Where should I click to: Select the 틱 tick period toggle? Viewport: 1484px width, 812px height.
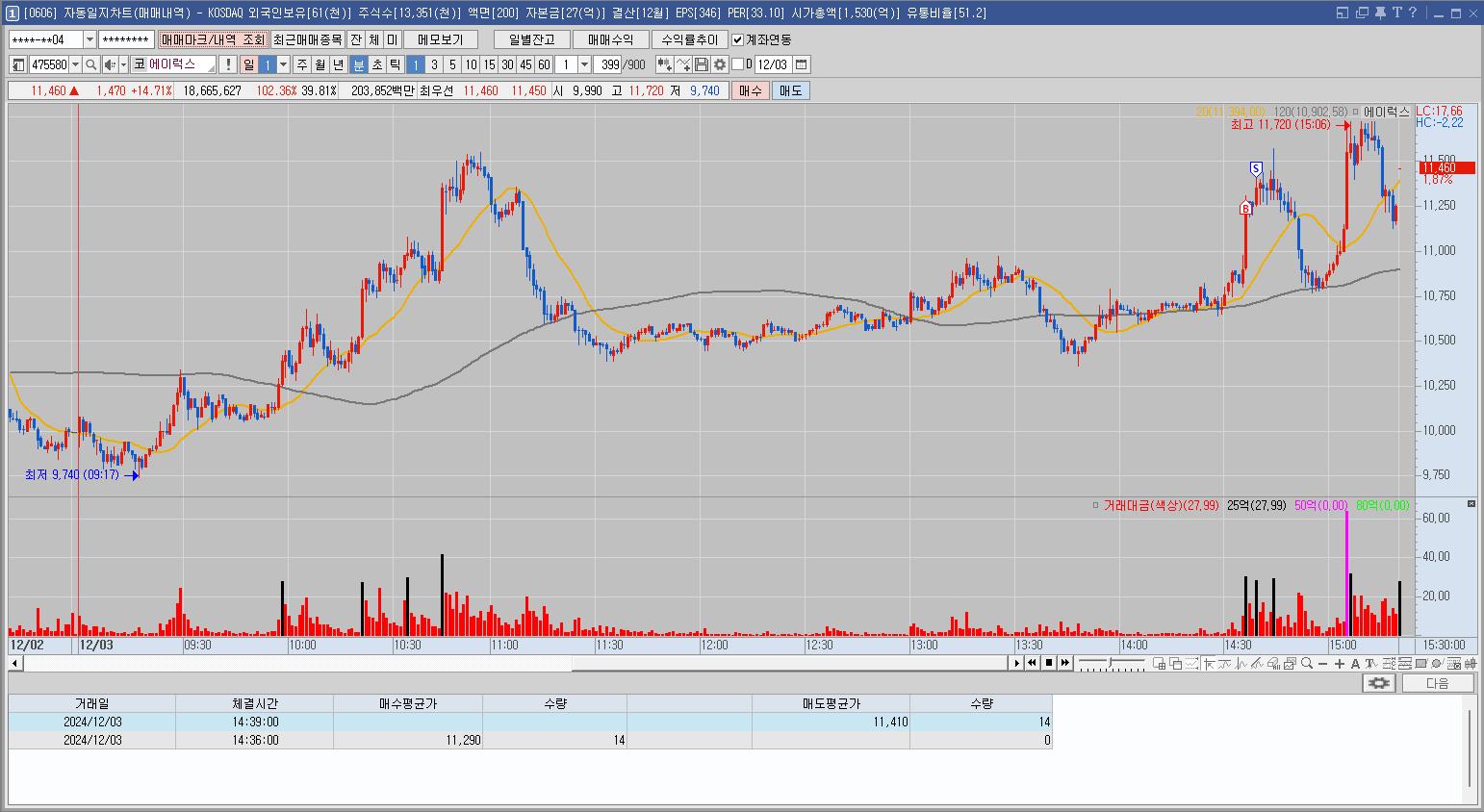point(396,64)
